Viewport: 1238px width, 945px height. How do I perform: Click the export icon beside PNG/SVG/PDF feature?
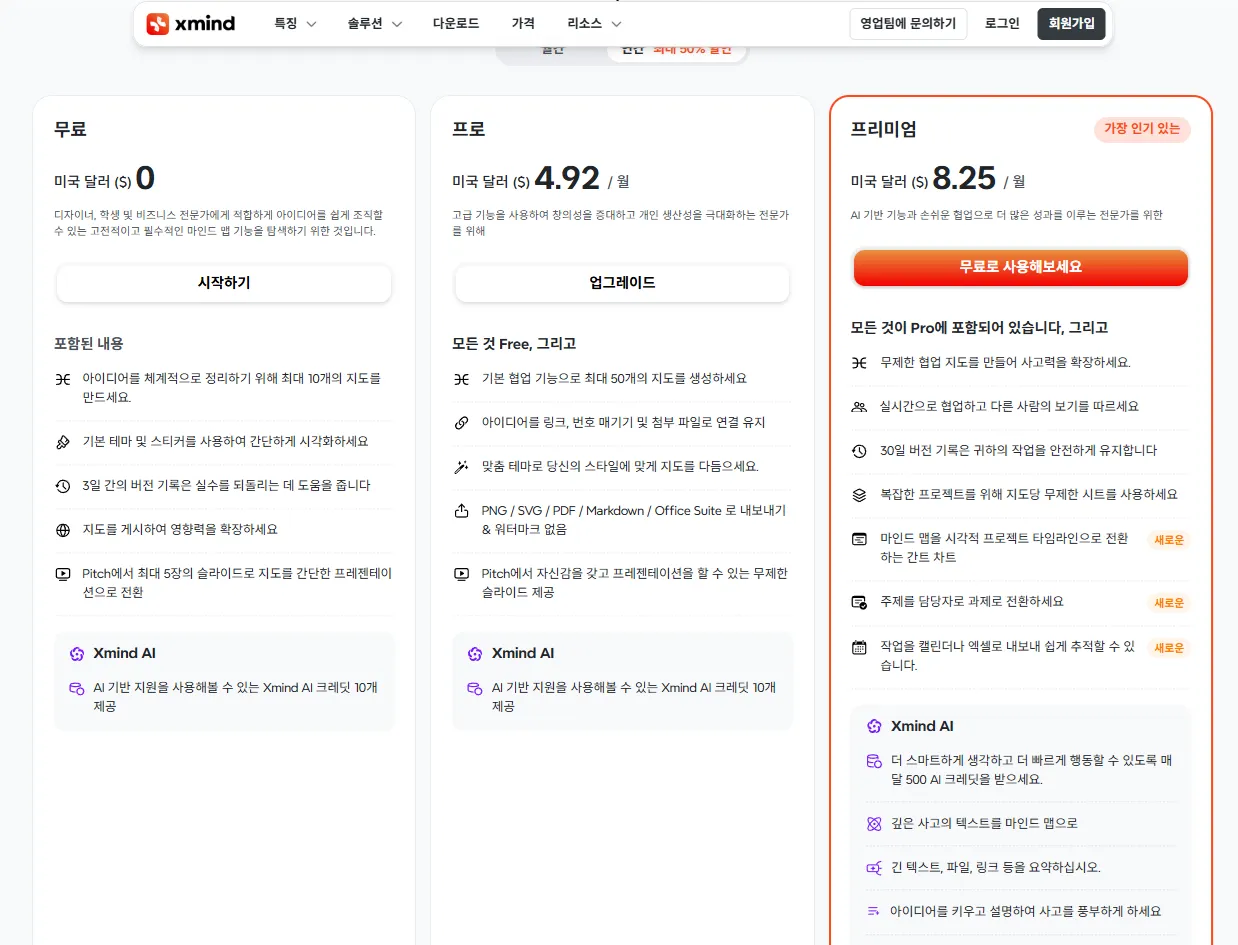[461, 510]
